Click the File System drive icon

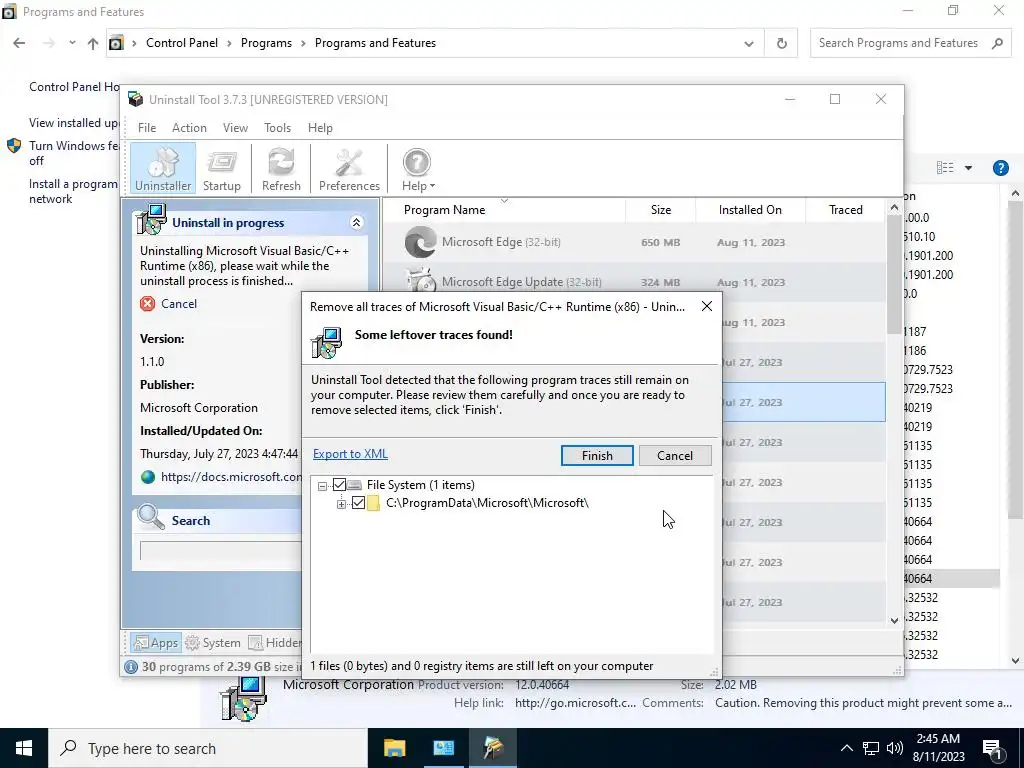point(354,485)
